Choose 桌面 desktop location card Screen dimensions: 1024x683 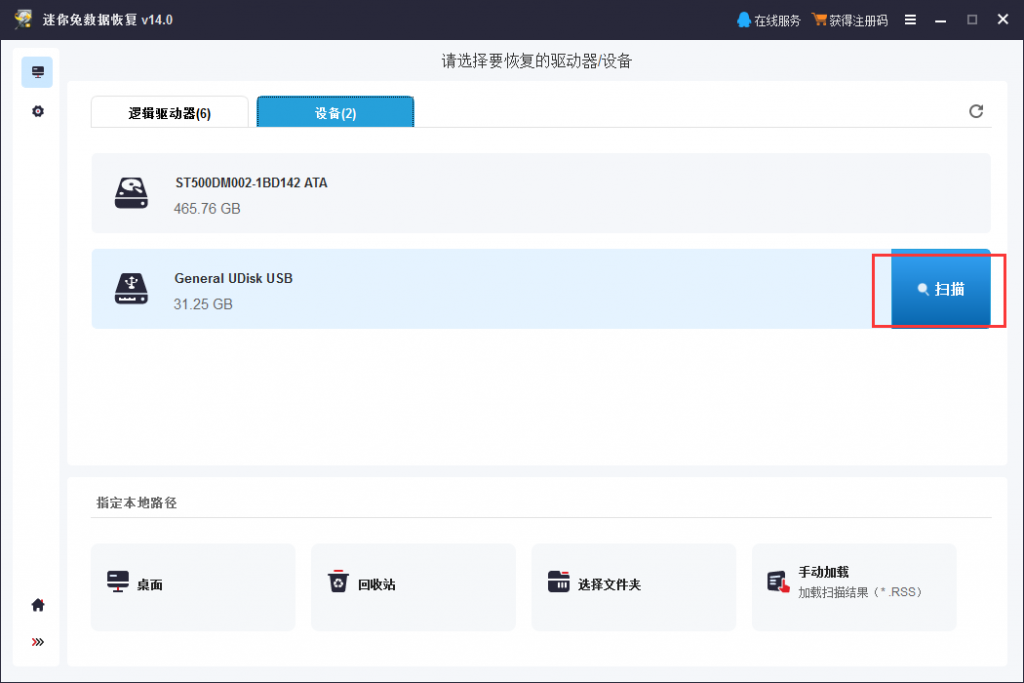point(193,587)
